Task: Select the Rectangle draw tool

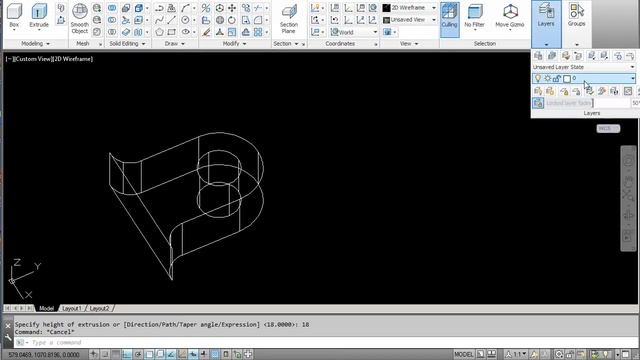Action: click(172, 32)
